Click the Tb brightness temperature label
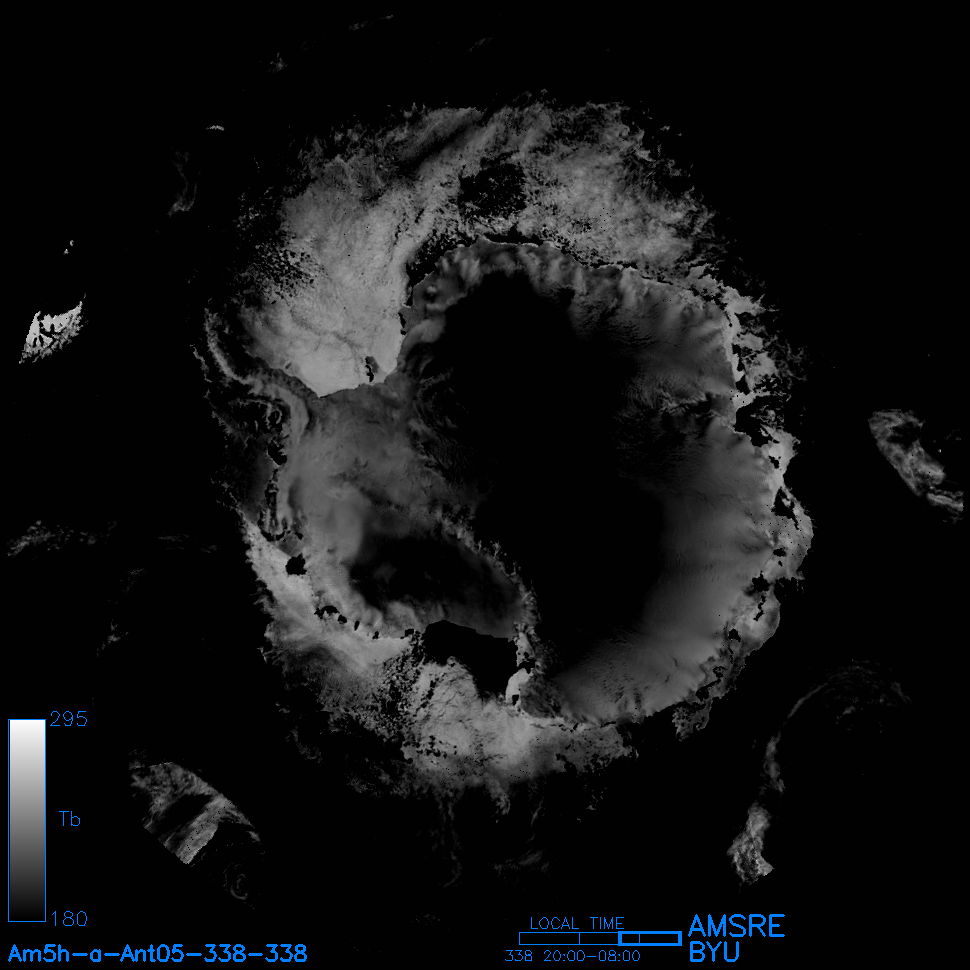Image resolution: width=970 pixels, height=970 pixels. (69, 820)
